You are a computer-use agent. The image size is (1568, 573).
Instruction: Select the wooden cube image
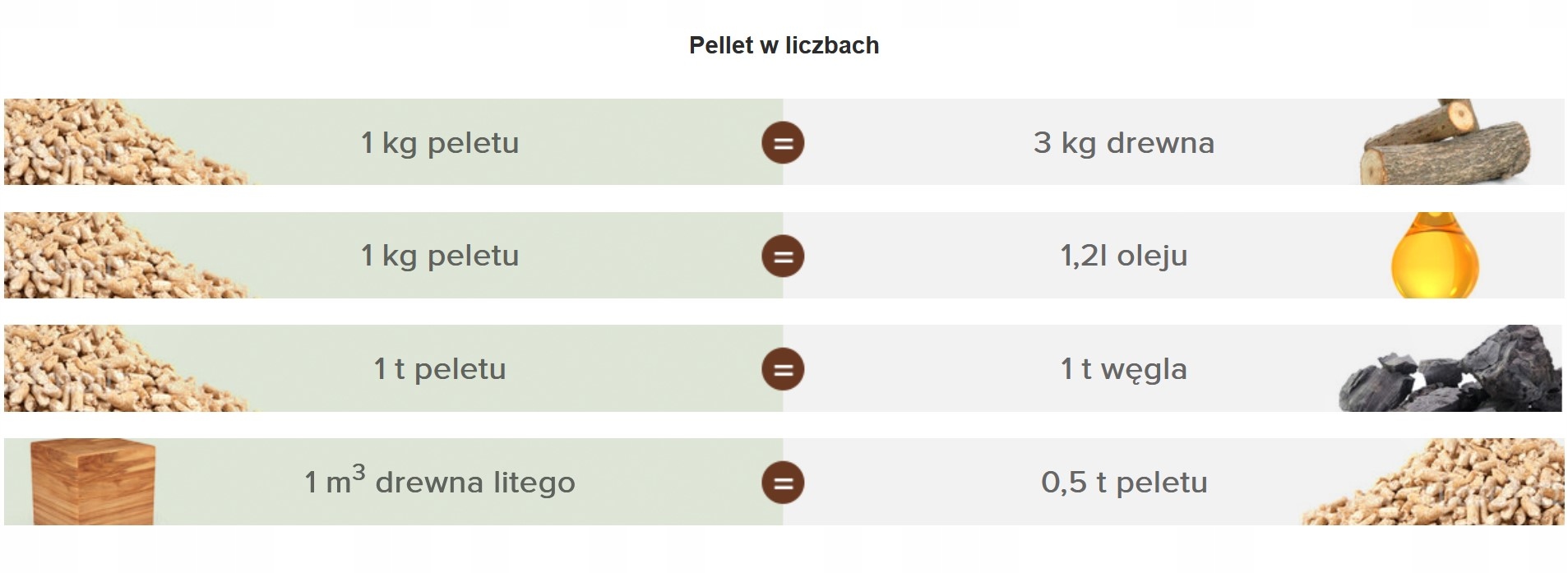point(93,482)
